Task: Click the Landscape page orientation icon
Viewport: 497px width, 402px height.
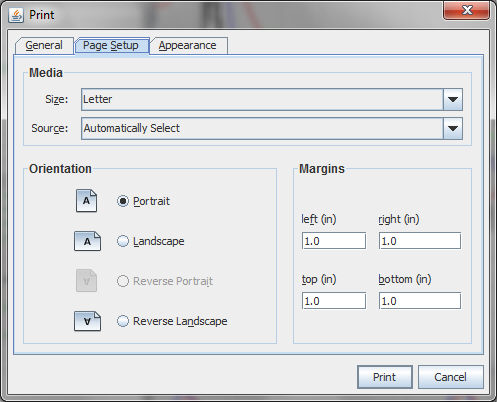Action: point(87,241)
